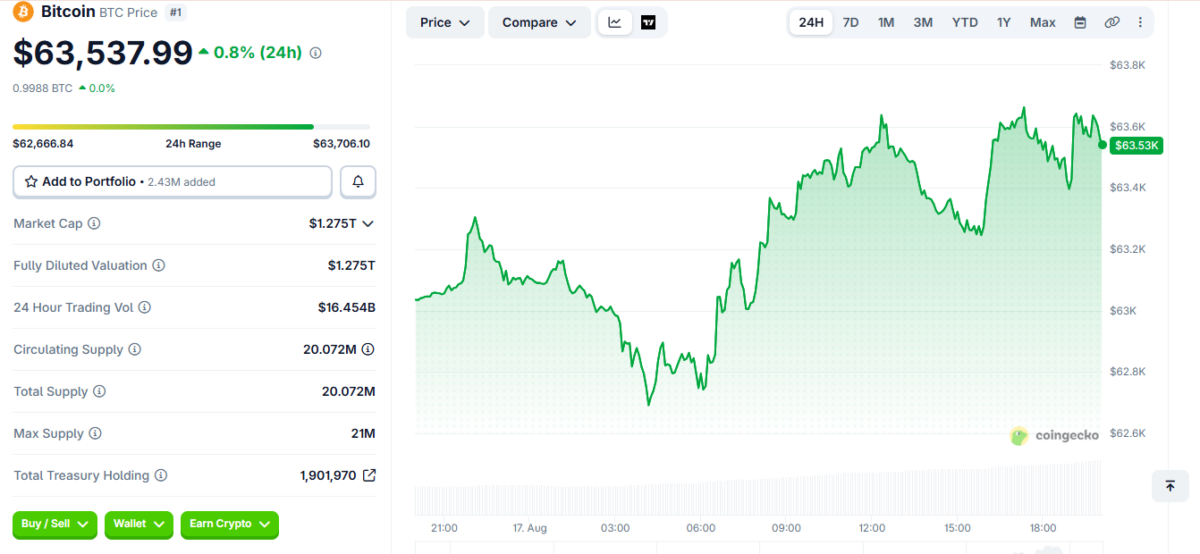Viewport: 1200px width, 554px height.
Task: Expand the Market Cap chevron
Action: 368,224
